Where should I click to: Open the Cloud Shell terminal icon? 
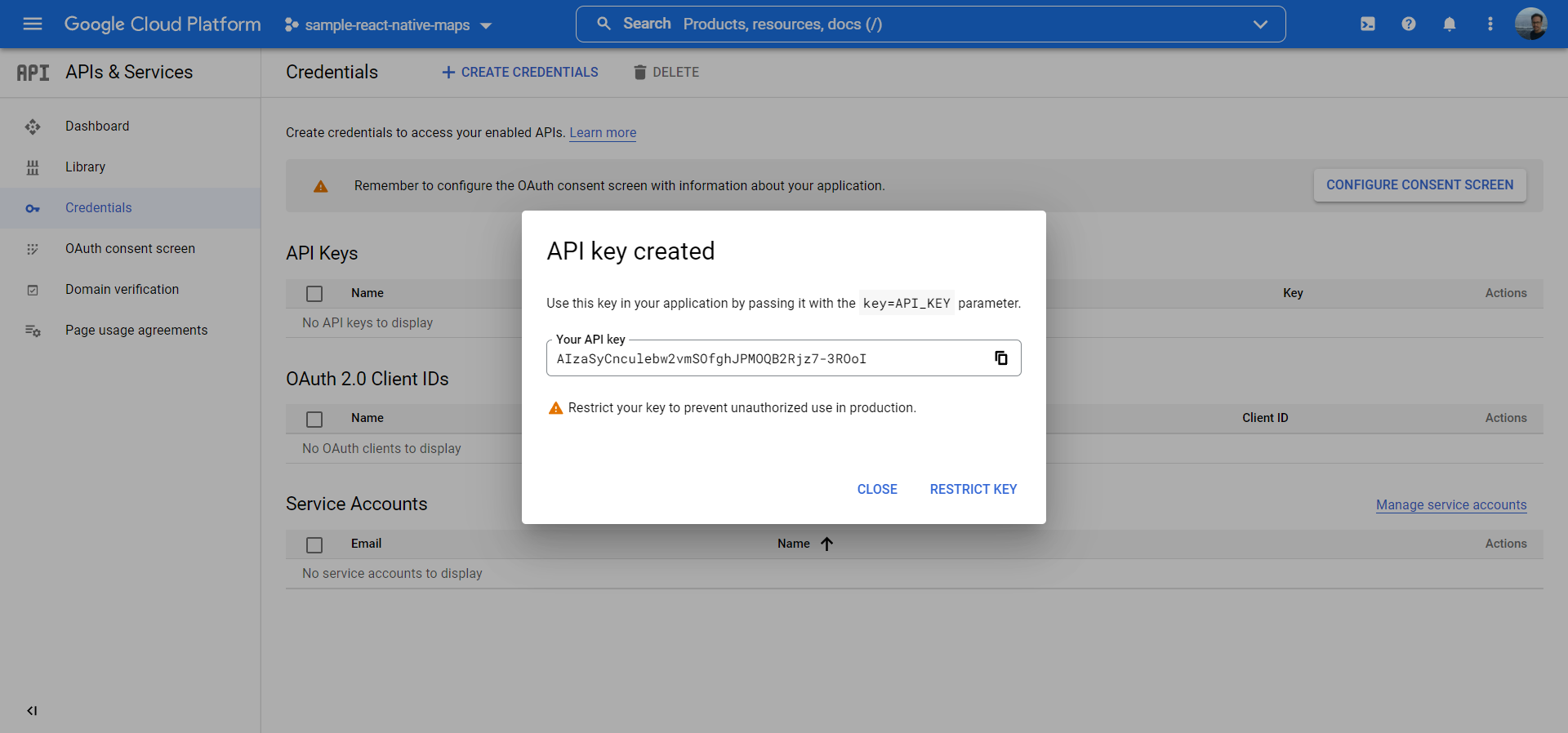[x=1368, y=24]
